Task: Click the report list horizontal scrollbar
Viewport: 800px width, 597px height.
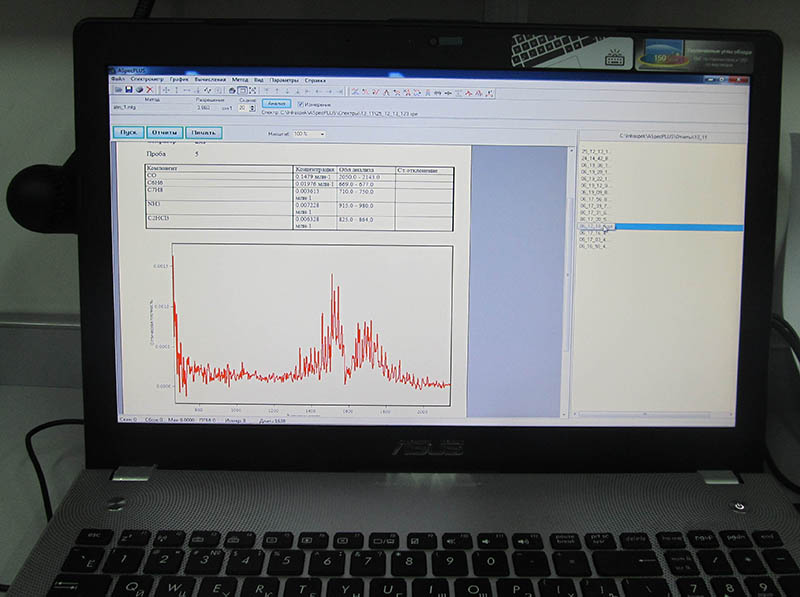Action: pos(655,414)
